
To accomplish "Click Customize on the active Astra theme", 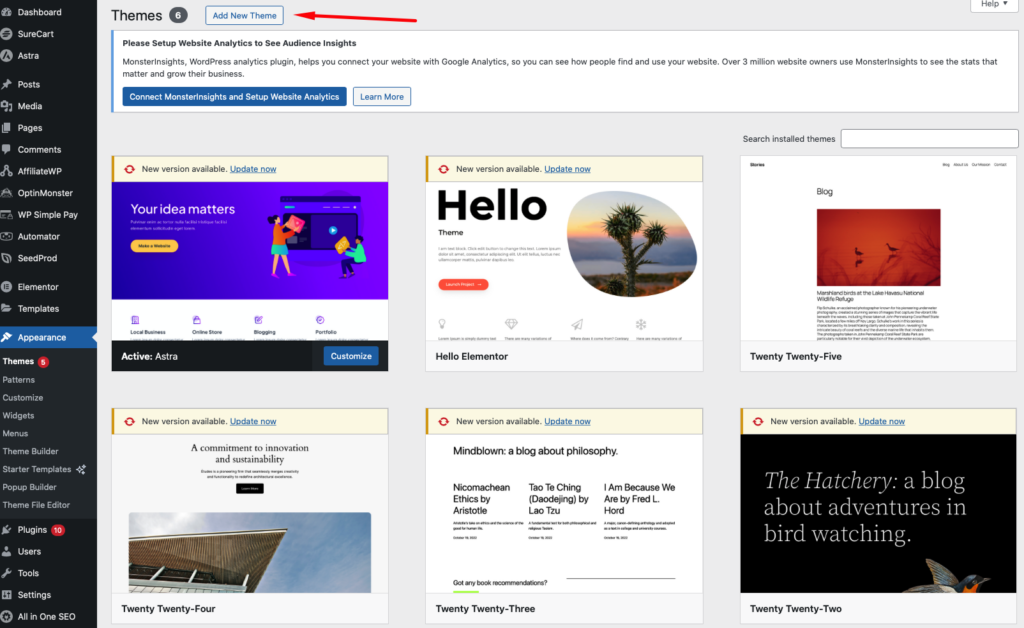I will (351, 356).
